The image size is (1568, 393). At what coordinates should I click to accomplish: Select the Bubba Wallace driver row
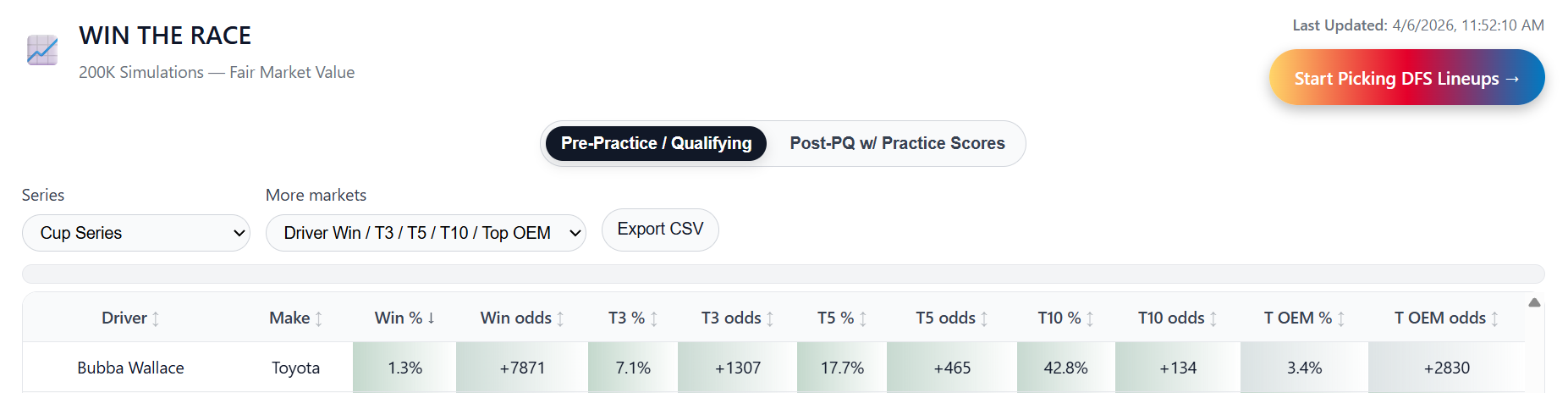130,368
